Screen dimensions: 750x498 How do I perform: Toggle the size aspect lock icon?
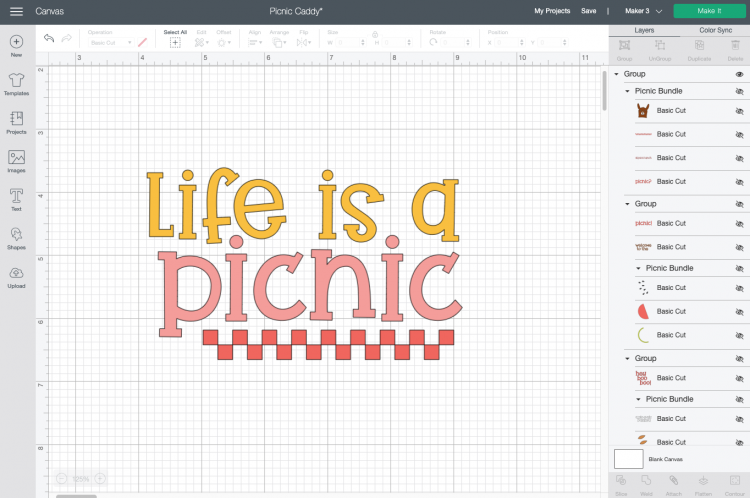(375, 34)
